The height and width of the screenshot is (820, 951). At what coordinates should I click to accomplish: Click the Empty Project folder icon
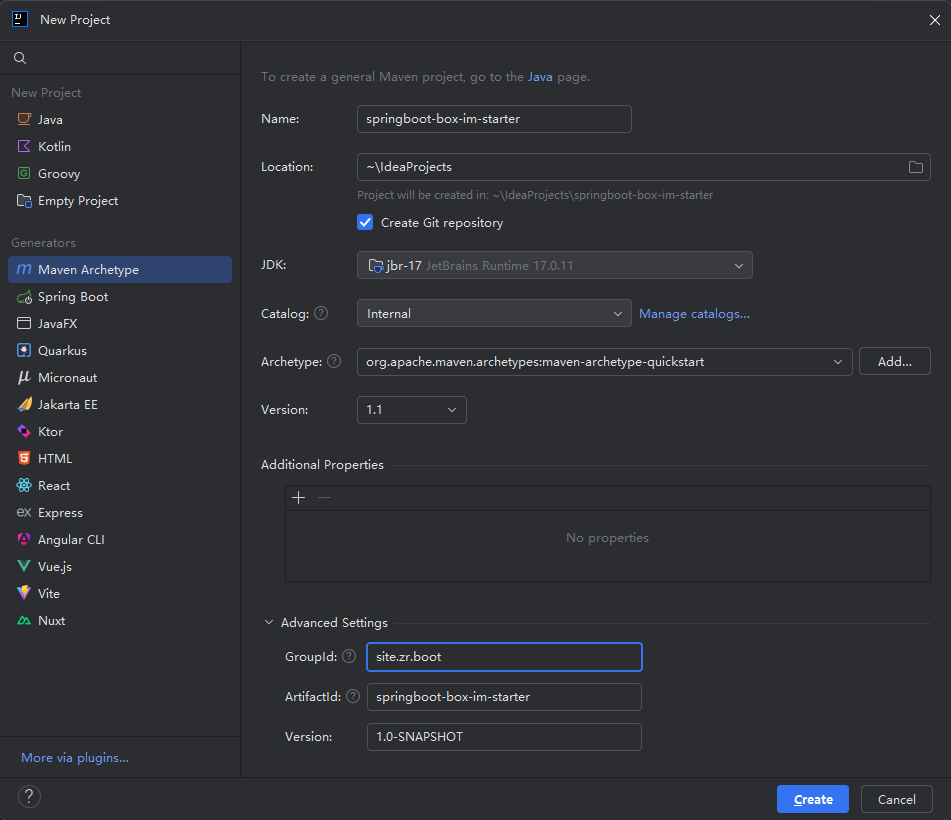(x=24, y=200)
